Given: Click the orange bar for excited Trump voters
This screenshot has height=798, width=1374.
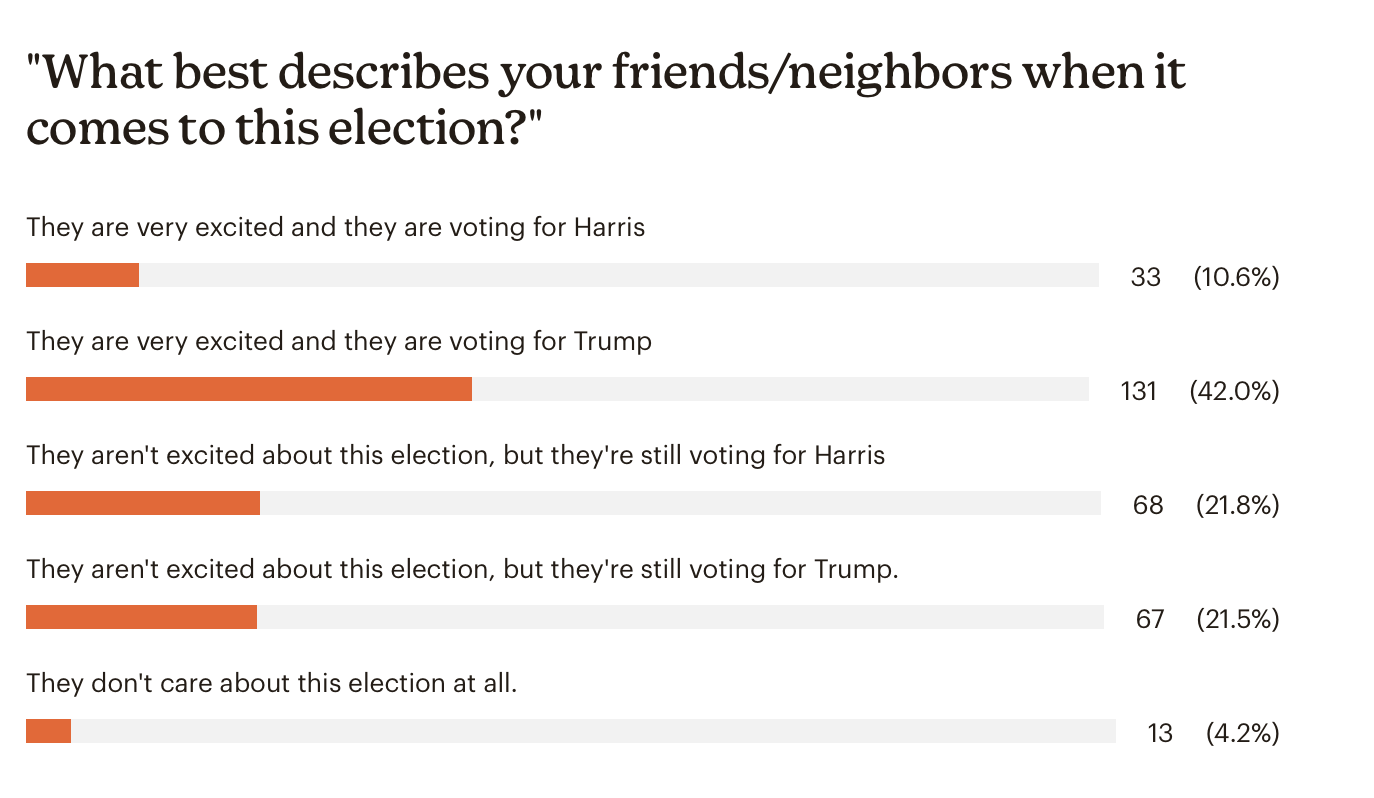Looking at the screenshot, I should coord(249,389).
